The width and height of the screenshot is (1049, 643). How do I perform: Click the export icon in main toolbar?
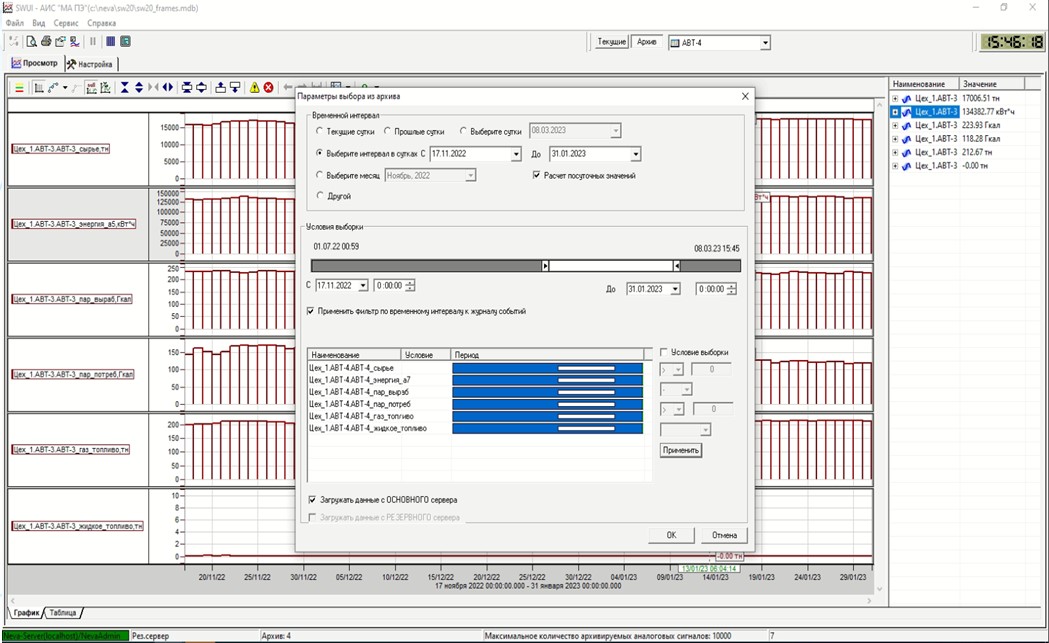[60, 41]
